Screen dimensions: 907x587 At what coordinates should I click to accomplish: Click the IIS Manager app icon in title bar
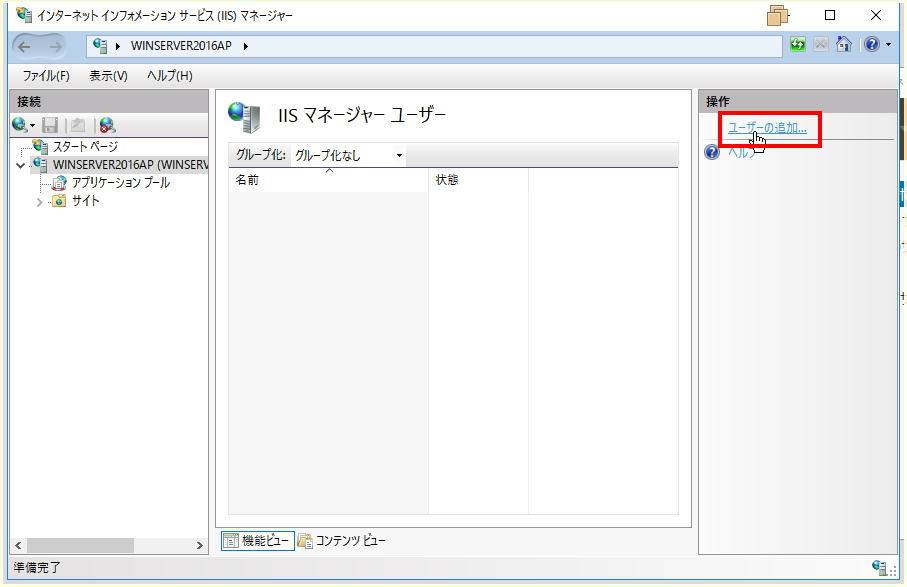pyautogui.click(x=24, y=14)
